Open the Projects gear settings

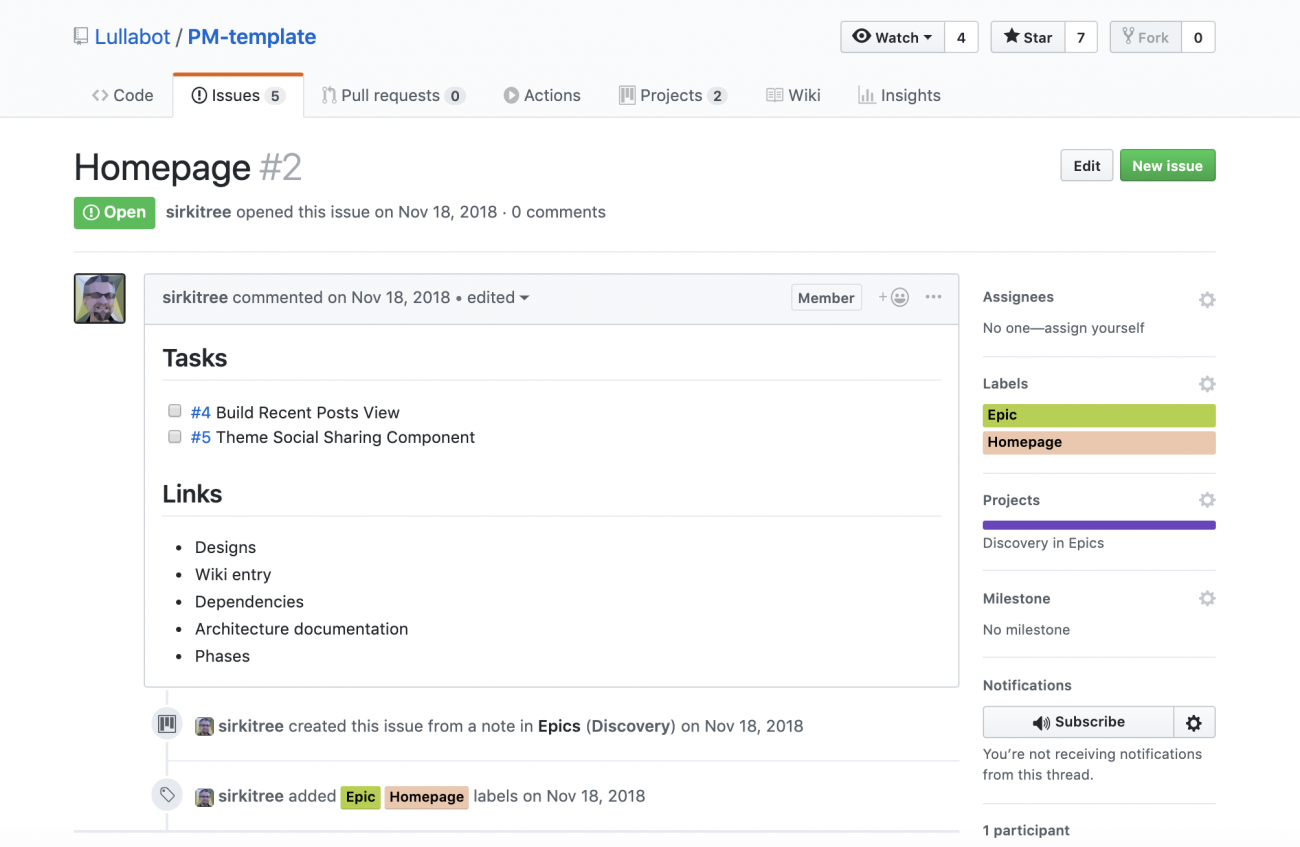pos(1207,500)
